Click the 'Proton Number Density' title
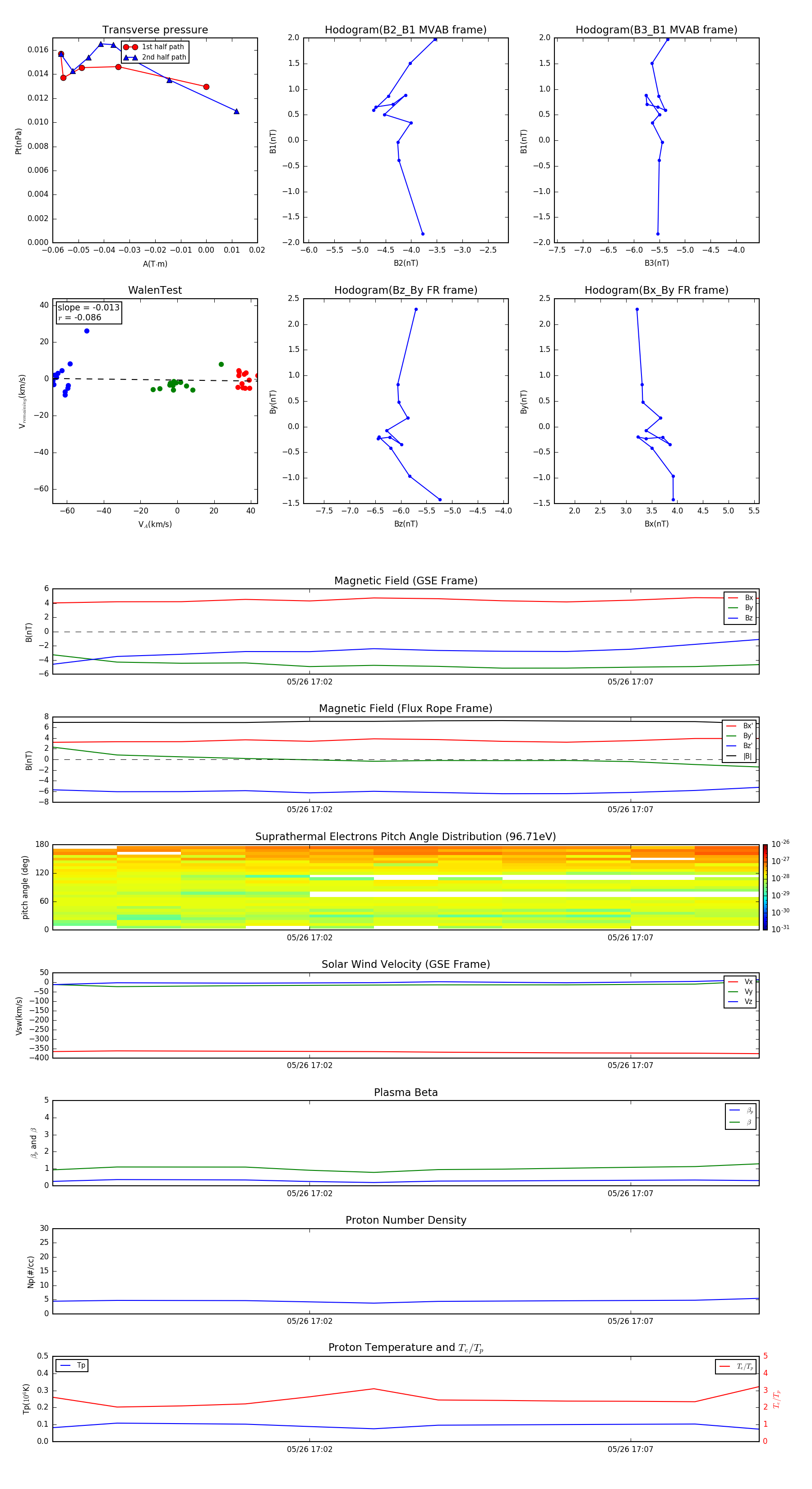812x1489 pixels. coord(406,1220)
